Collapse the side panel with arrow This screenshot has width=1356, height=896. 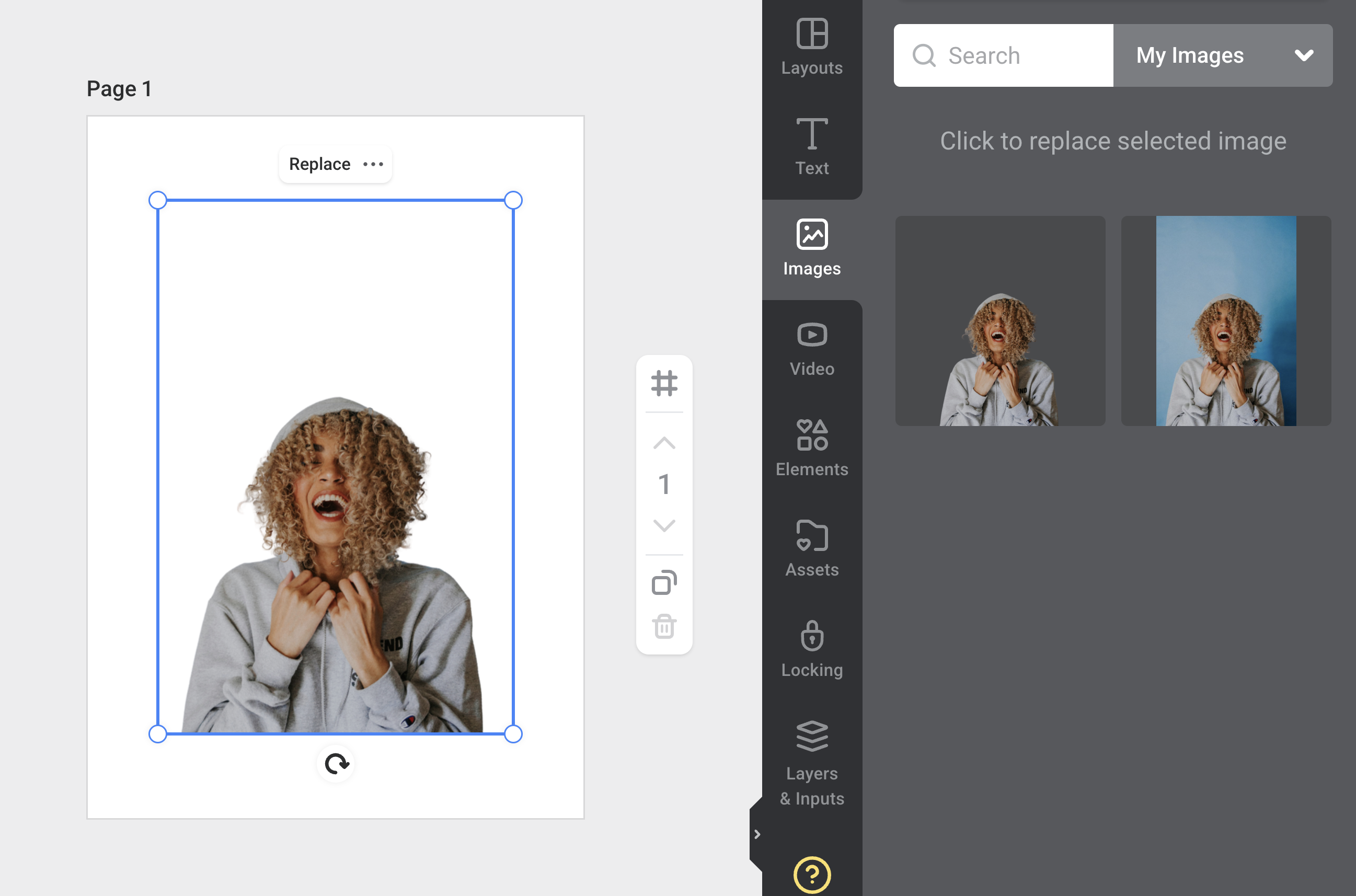click(756, 834)
